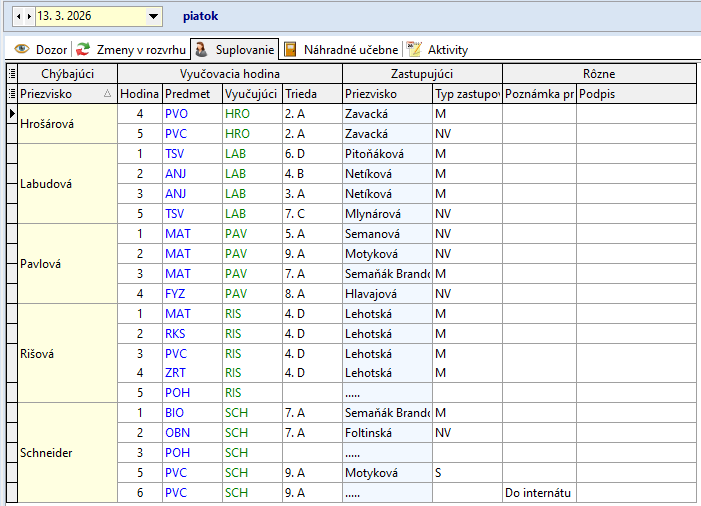Viewport: 701px width, 506px height.
Task: Go to next day with right arrow
Action: click(30, 17)
